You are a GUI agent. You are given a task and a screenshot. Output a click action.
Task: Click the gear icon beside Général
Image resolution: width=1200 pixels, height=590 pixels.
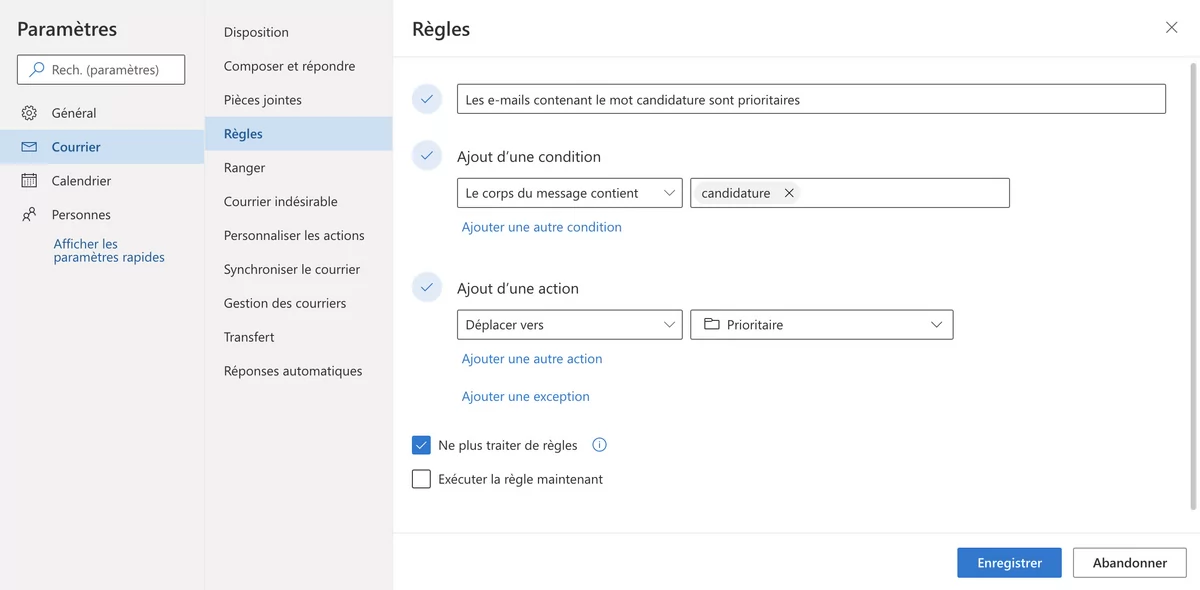[29, 113]
